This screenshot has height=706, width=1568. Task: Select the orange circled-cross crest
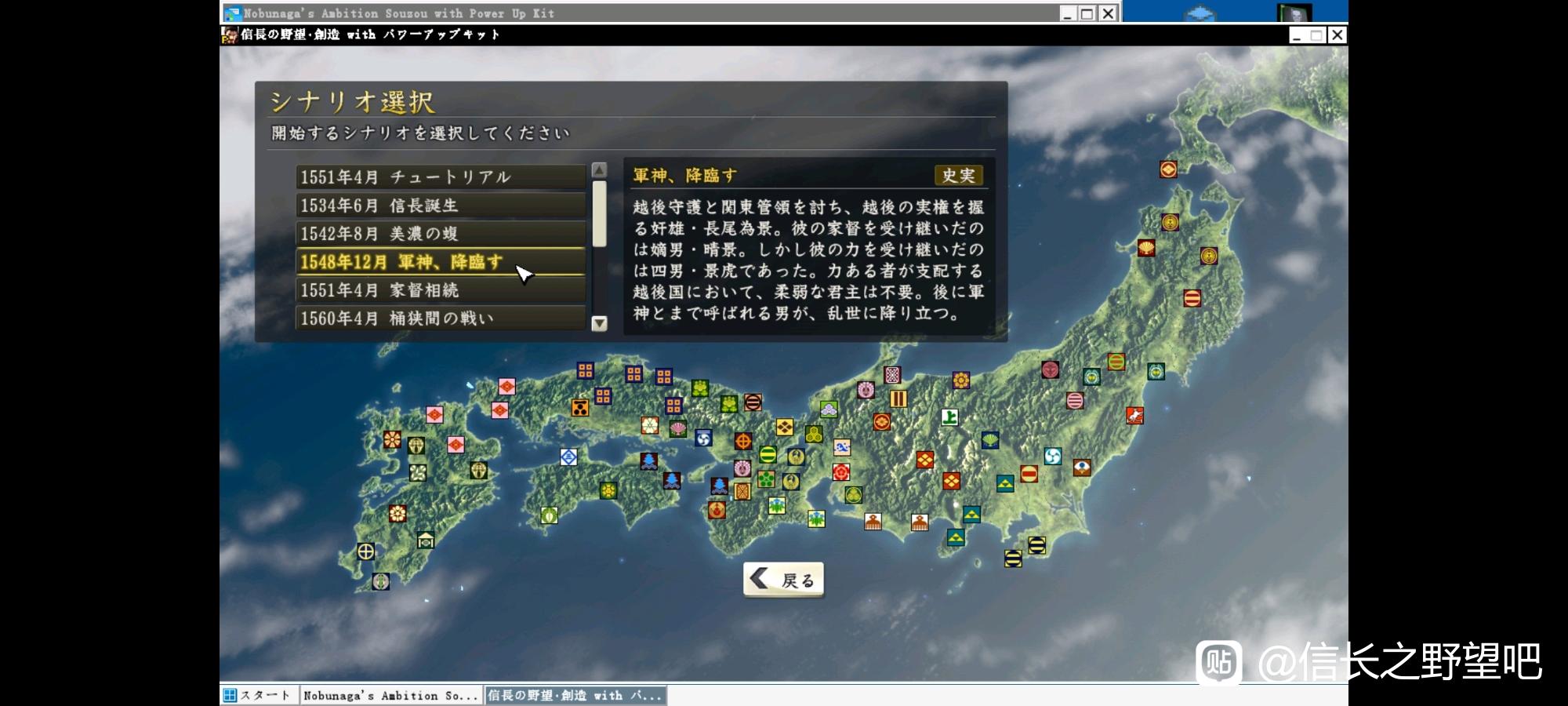[x=743, y=441]
